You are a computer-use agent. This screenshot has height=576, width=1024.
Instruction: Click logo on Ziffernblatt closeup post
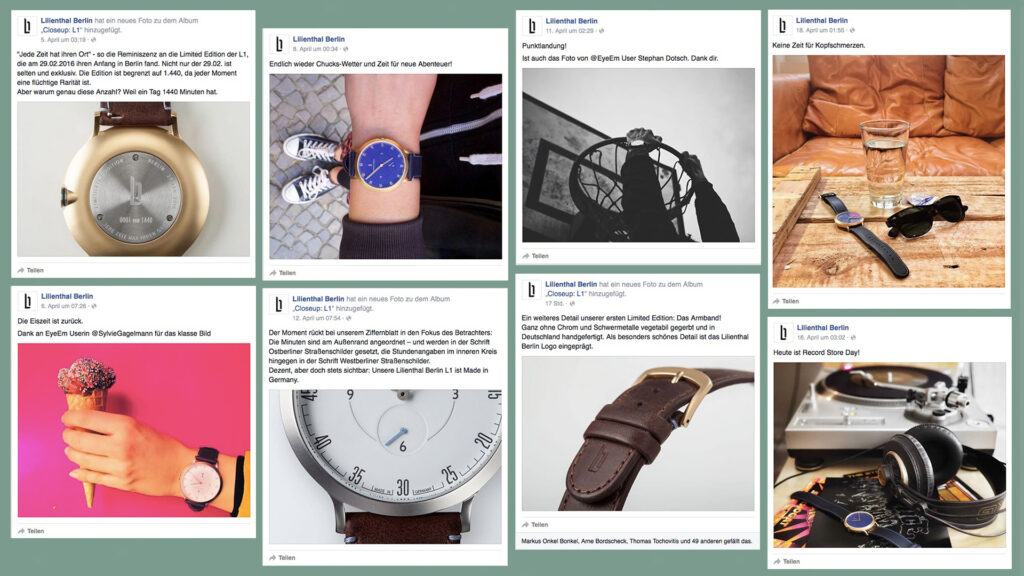[x=278, y=304]
